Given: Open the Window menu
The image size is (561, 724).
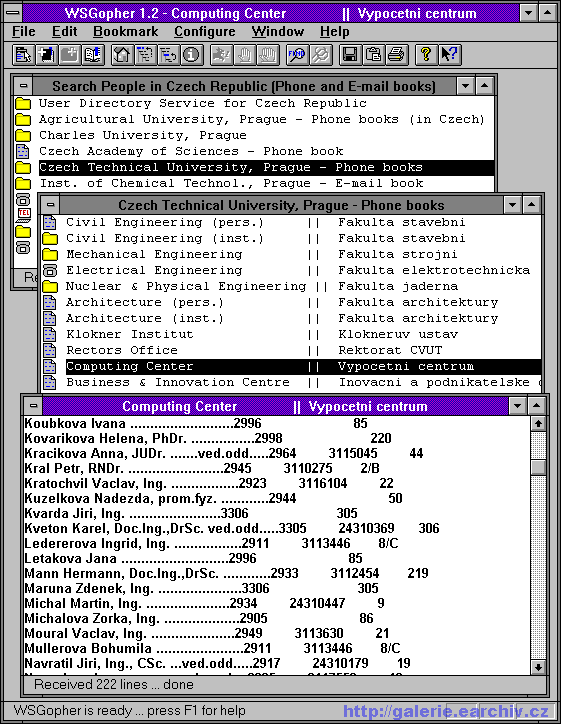Looking at the screenshot, I should pyautogui.click(x=277, y=31).
